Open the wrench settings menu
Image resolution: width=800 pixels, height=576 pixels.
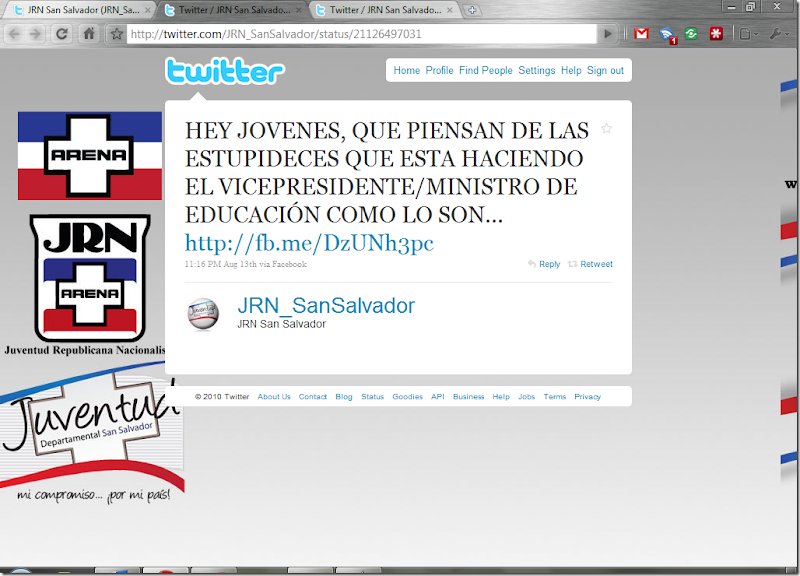point(778,34)
